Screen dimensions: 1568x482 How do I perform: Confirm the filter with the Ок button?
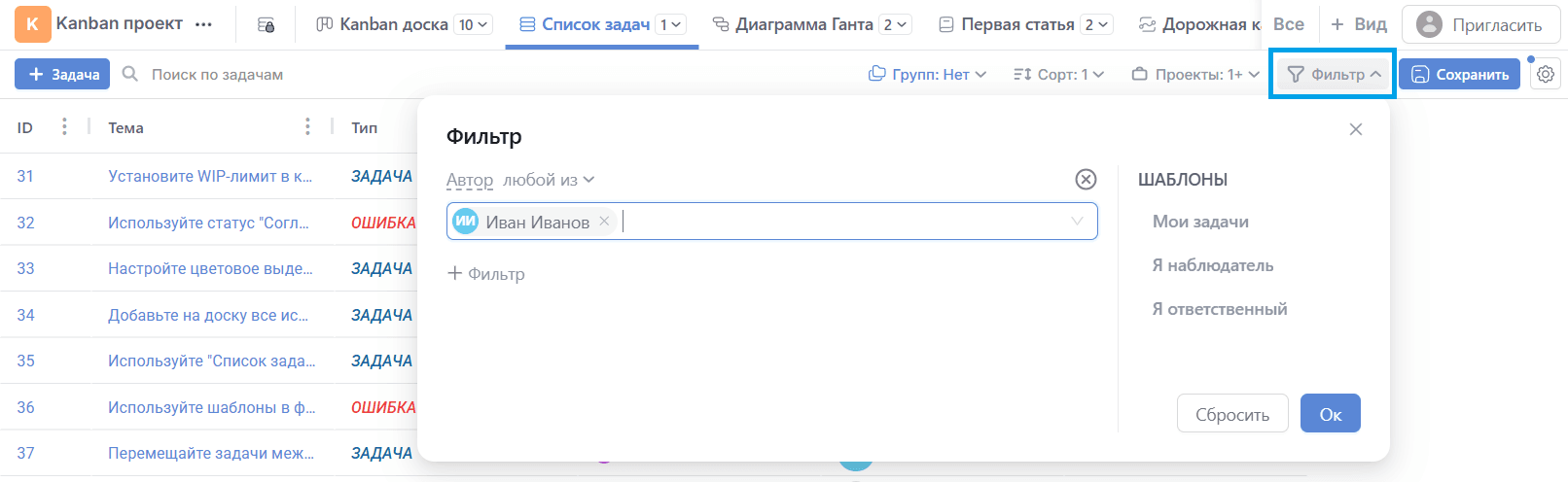coord(1330,414)
